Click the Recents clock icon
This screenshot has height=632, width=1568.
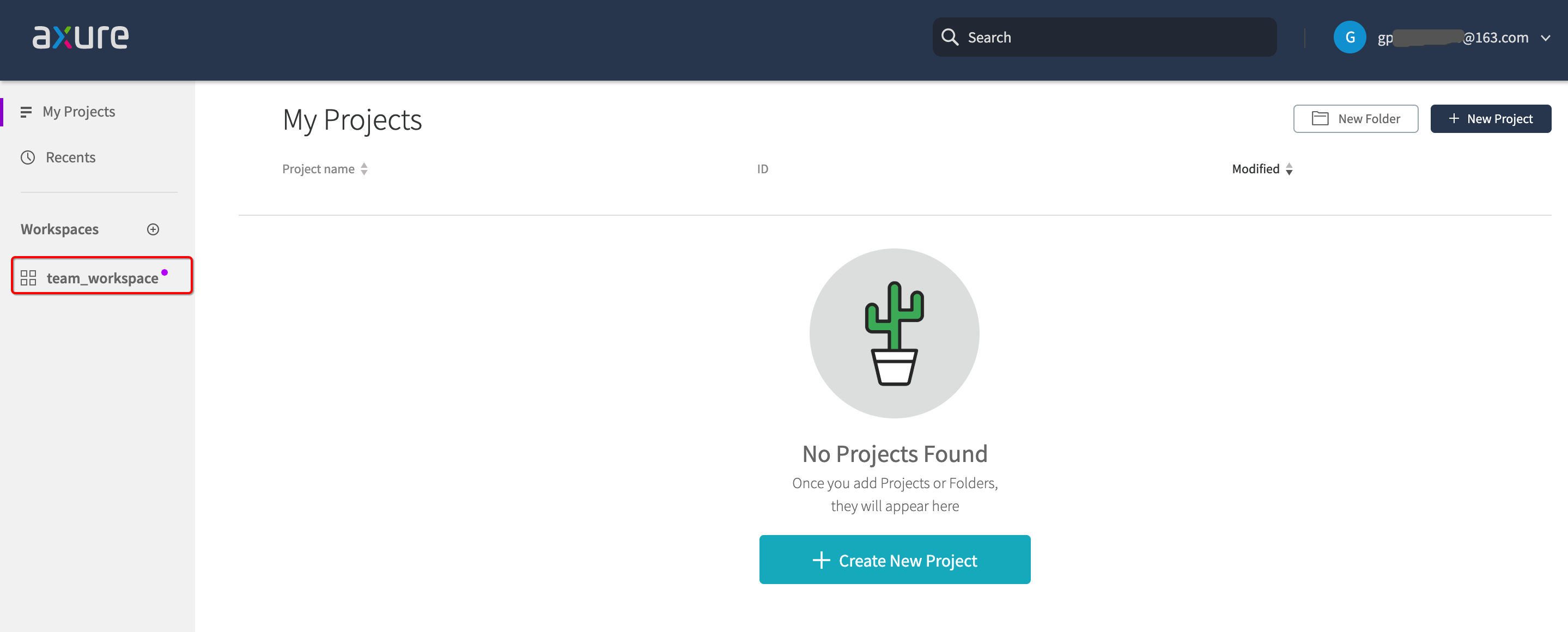(x=27, y=157)
